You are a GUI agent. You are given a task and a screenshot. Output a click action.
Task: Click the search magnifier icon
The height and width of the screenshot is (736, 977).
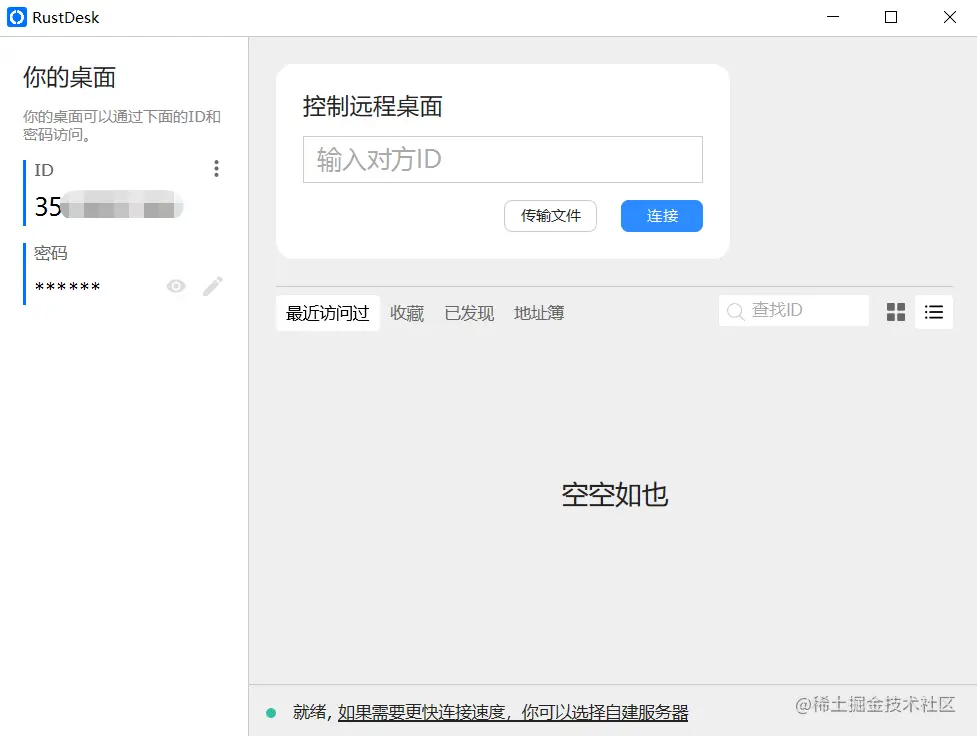click(x=735, y=311)
